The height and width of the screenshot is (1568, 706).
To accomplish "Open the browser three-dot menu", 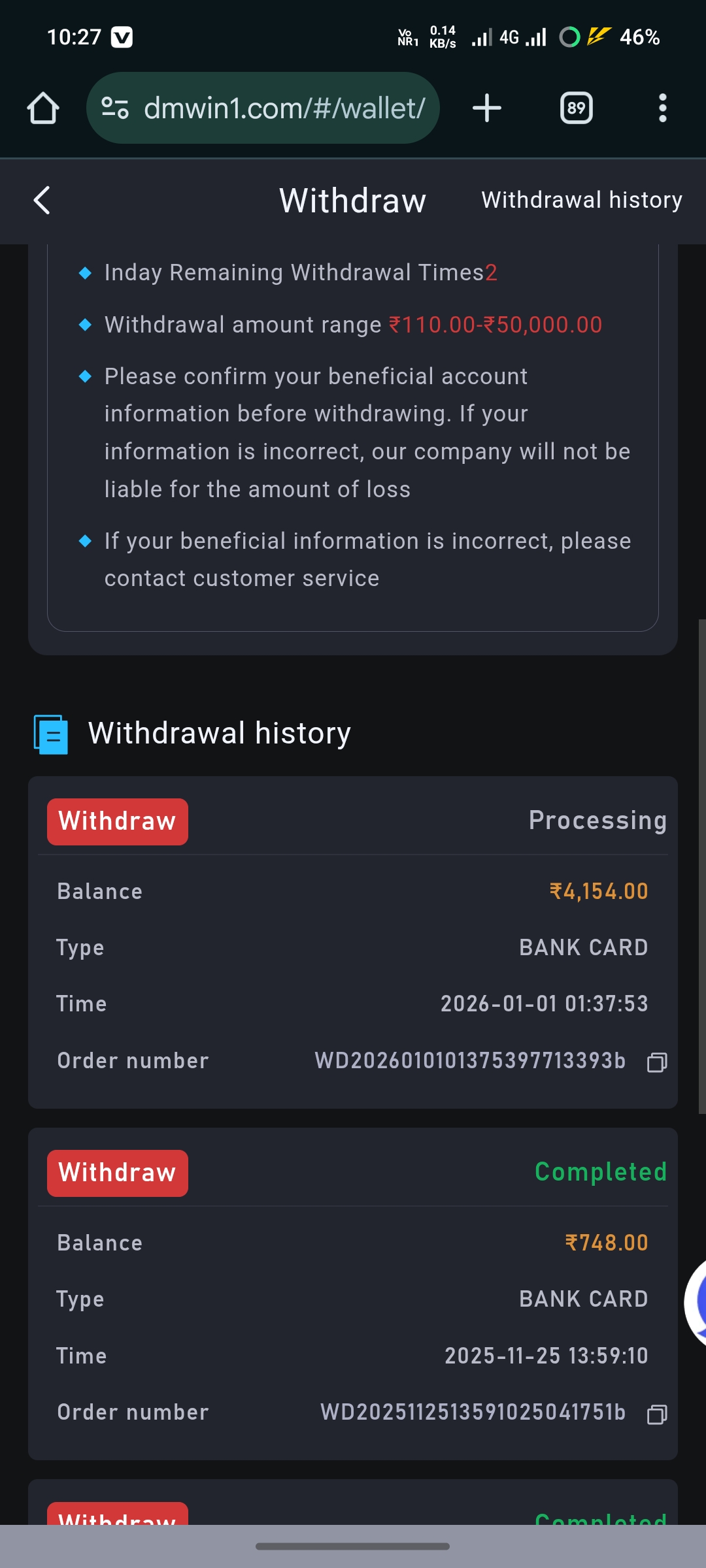I will 662,108.
